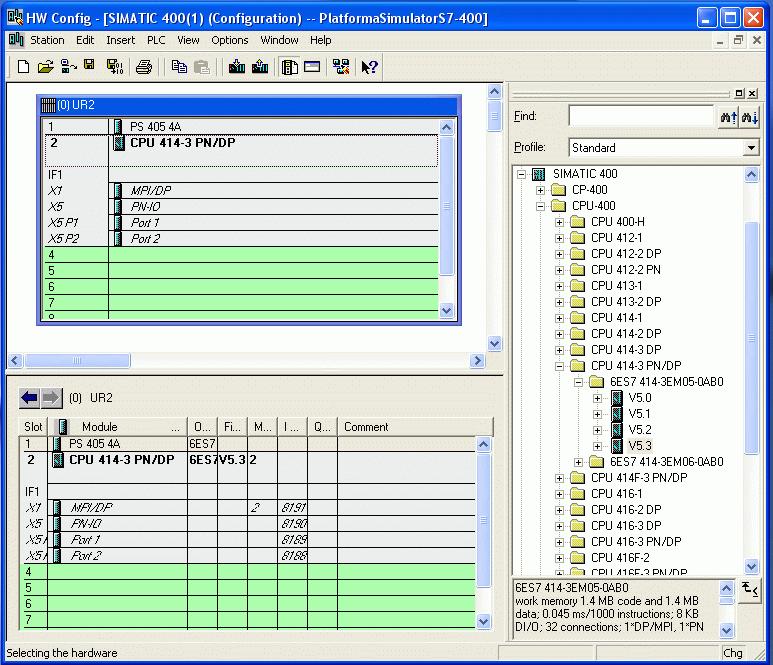Open the Profile Standard dropdown
Image resolution: width=773 pixels, height=665 pixels.
751,148
